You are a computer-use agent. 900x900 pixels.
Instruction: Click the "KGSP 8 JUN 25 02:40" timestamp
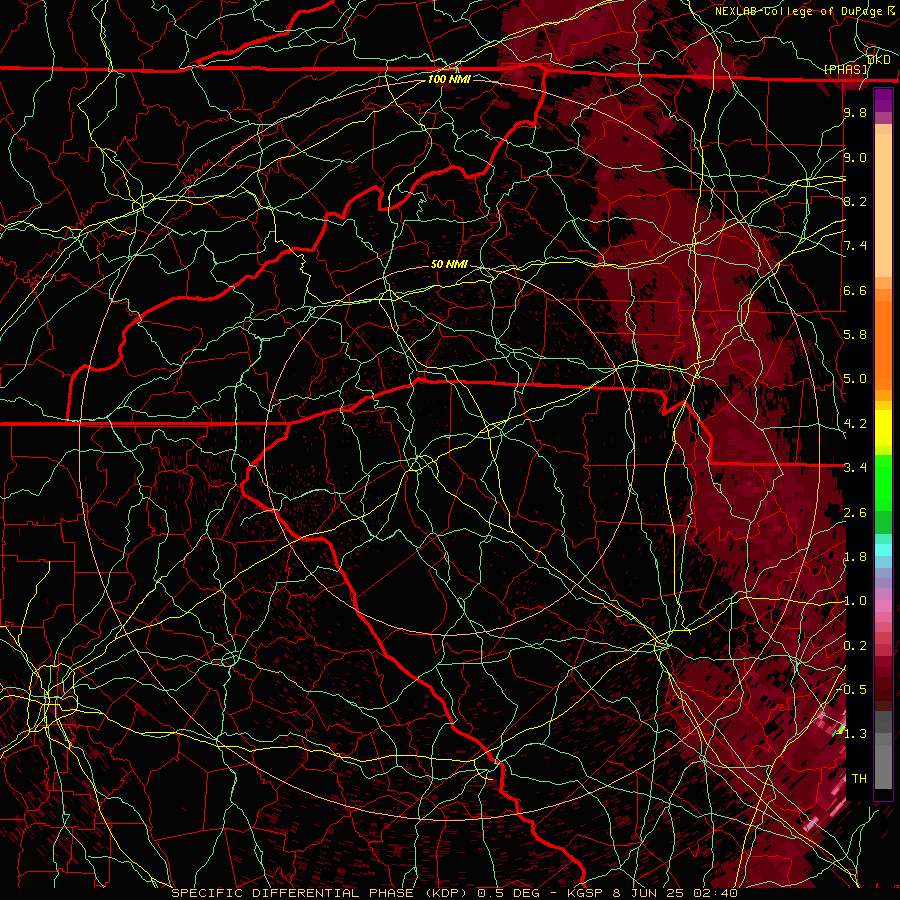(652, 893)
